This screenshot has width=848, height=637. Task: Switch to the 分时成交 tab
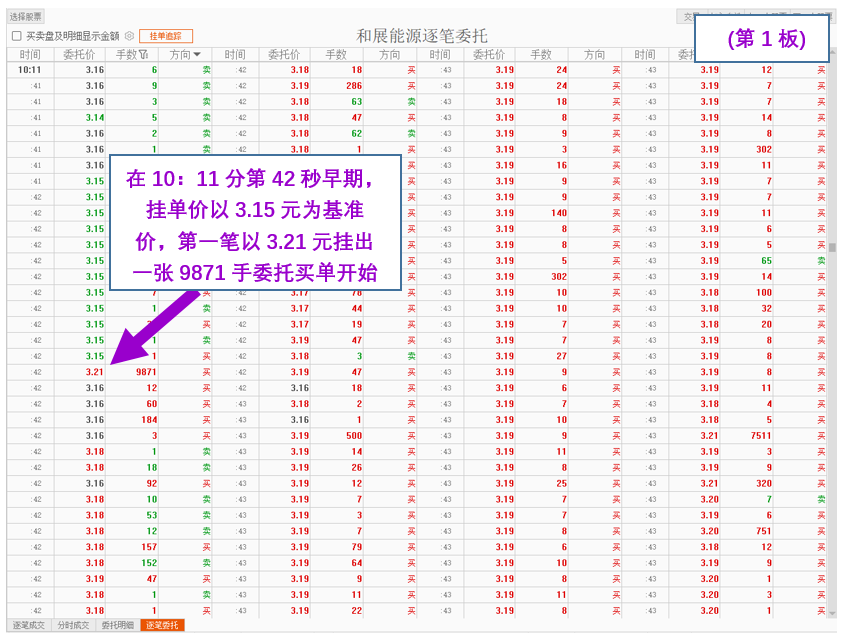pyautogui.click(x=73, y=625)
